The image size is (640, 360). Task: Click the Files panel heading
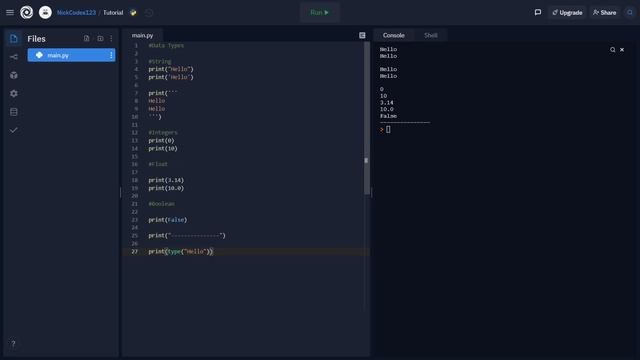[x=36, y=39]
